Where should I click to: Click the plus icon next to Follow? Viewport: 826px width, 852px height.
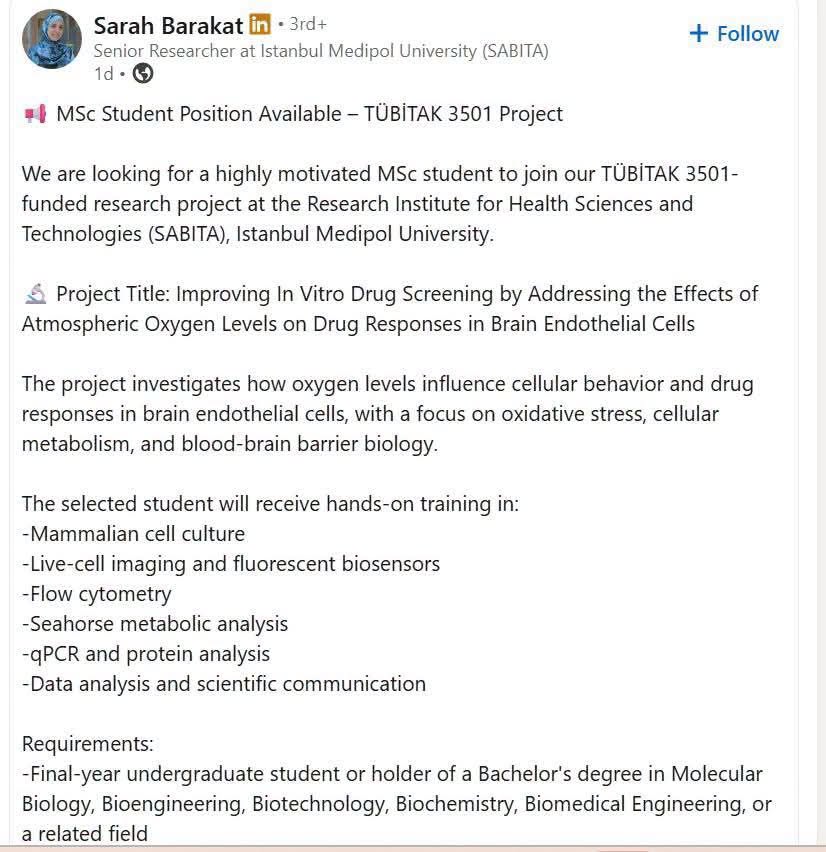click(x=698, y=34)
